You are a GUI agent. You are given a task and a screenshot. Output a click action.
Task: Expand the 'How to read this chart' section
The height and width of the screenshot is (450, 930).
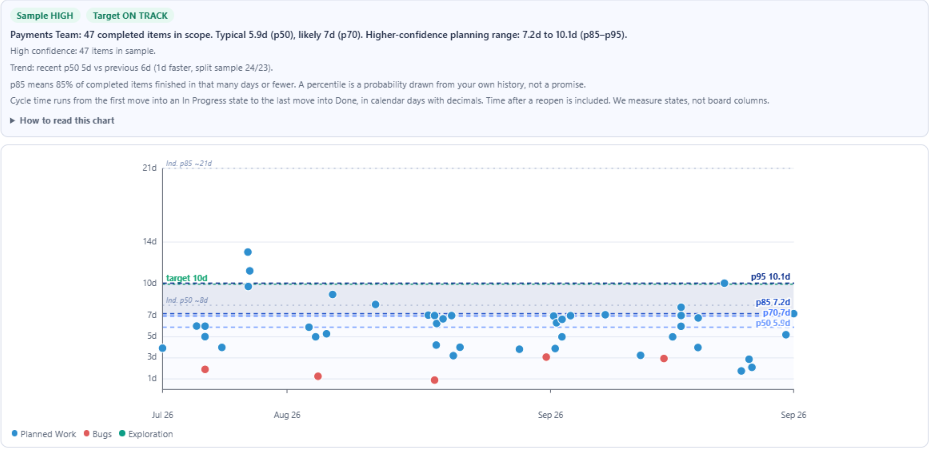click(62, 120)
